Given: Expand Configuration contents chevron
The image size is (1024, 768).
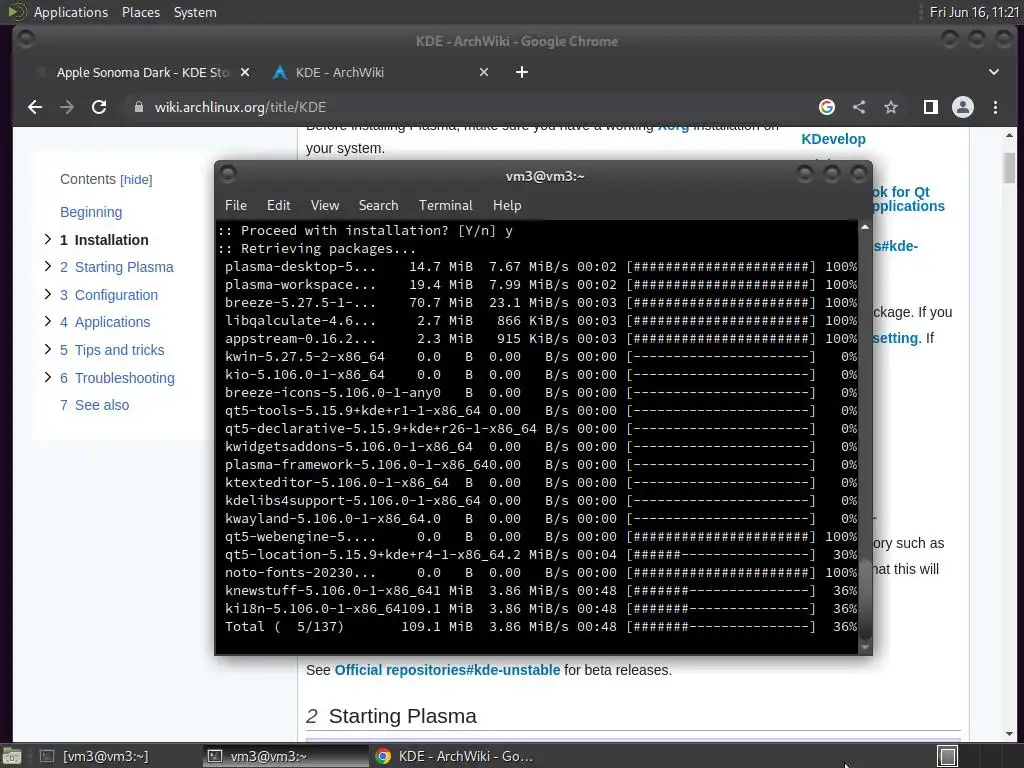Looking at the screenshot, I should [x=48, y=295].
